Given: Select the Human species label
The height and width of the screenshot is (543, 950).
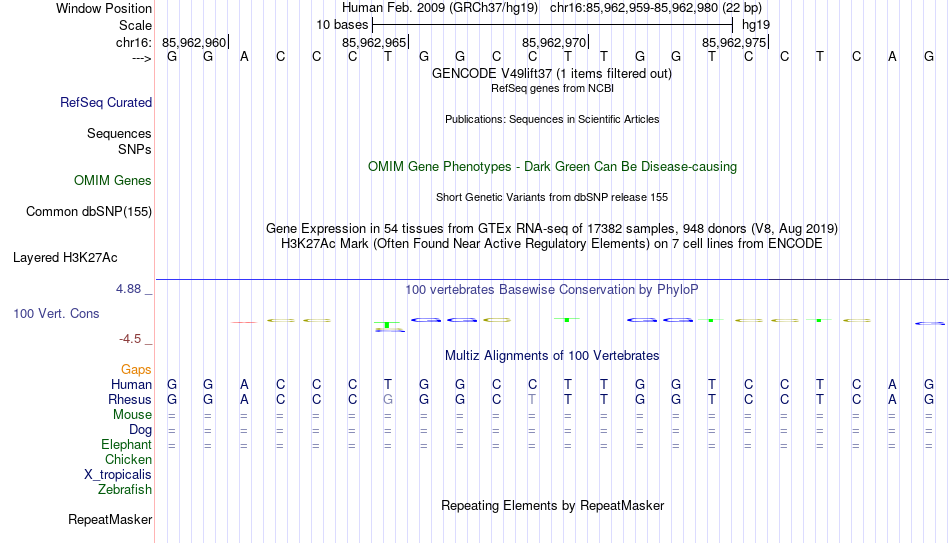Looking at the screenshot, I should 131,384.
